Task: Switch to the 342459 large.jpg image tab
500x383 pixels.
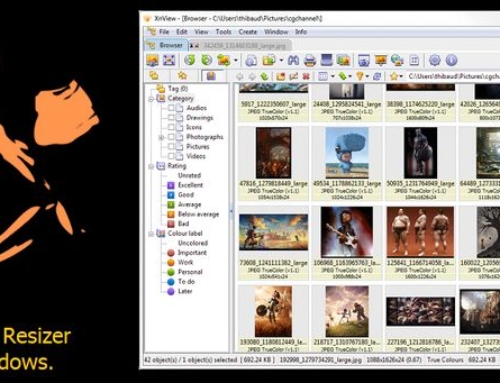Action: click(x=240, y=45)
